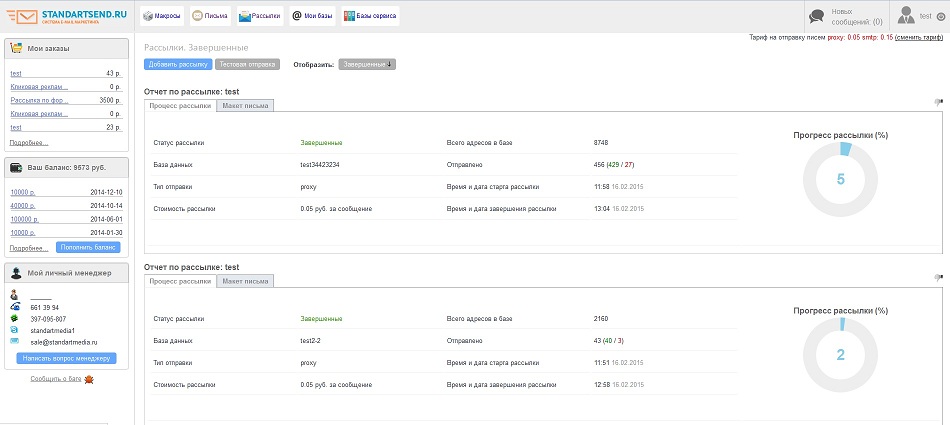The width and height of the screenshot is (950, 425).
Task: Click the telephone icon beside 661 39 94
Action: (x=15, y=307)
